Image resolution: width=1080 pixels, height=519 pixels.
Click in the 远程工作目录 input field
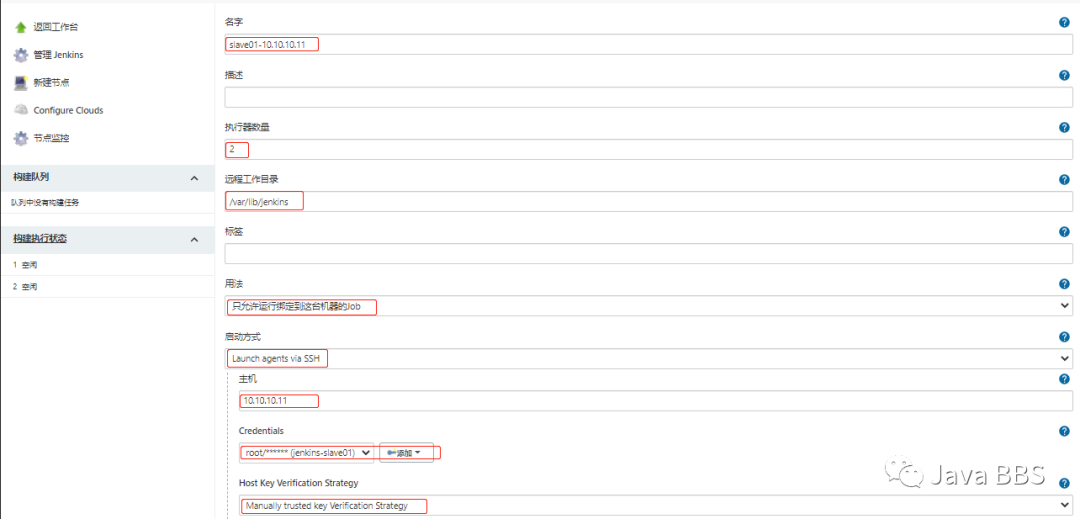coord(648,202)
